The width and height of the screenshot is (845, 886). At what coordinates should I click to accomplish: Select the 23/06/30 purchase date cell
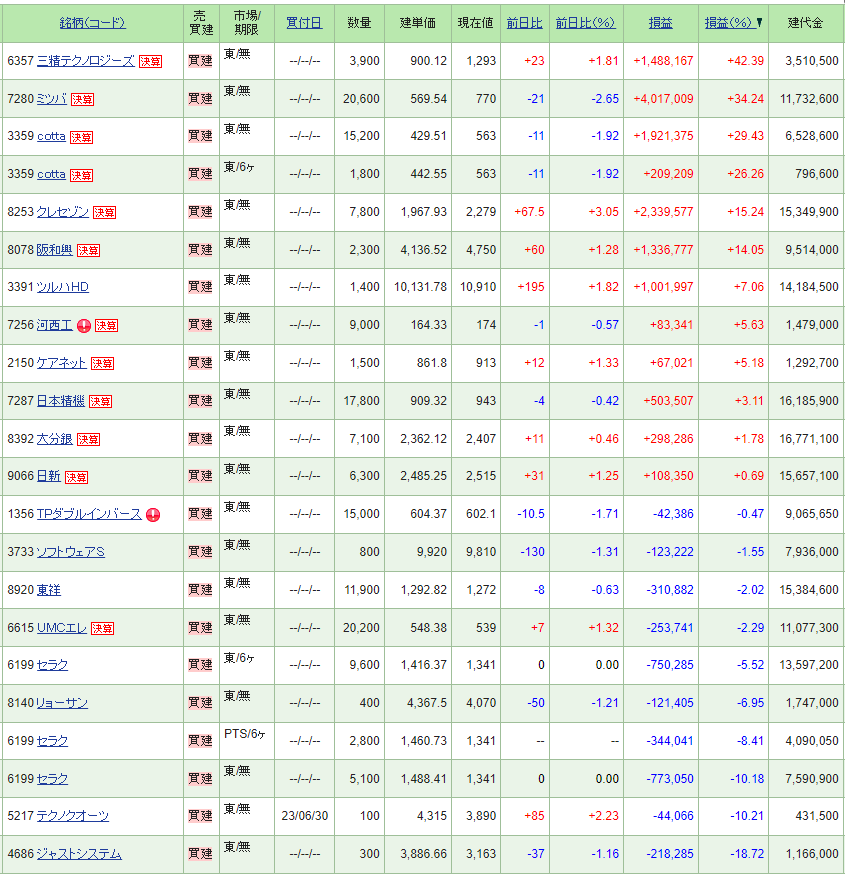click(305, 816)
